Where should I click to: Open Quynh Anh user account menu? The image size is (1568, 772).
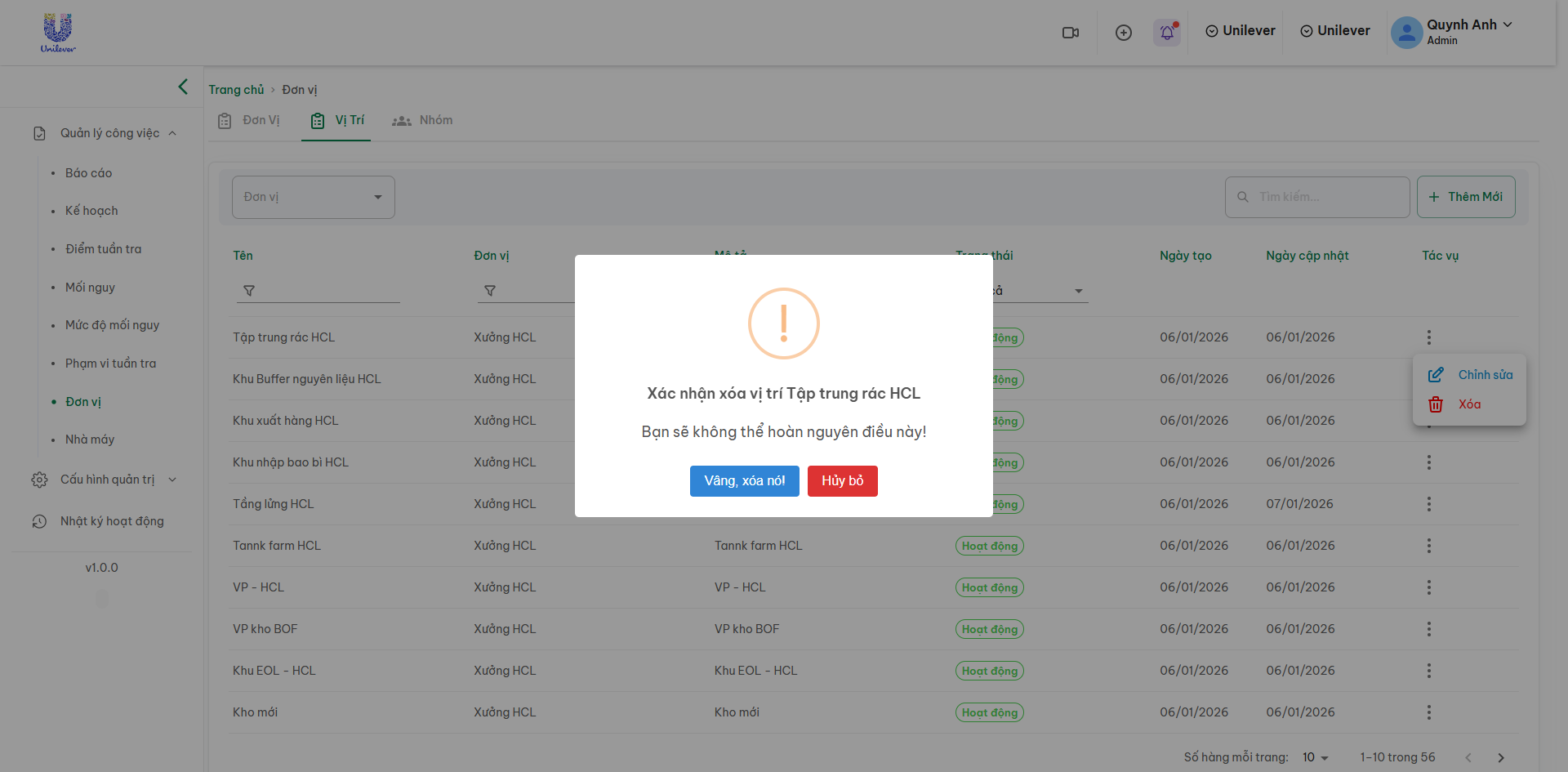pyautogui.click(x=1454, y=32)
